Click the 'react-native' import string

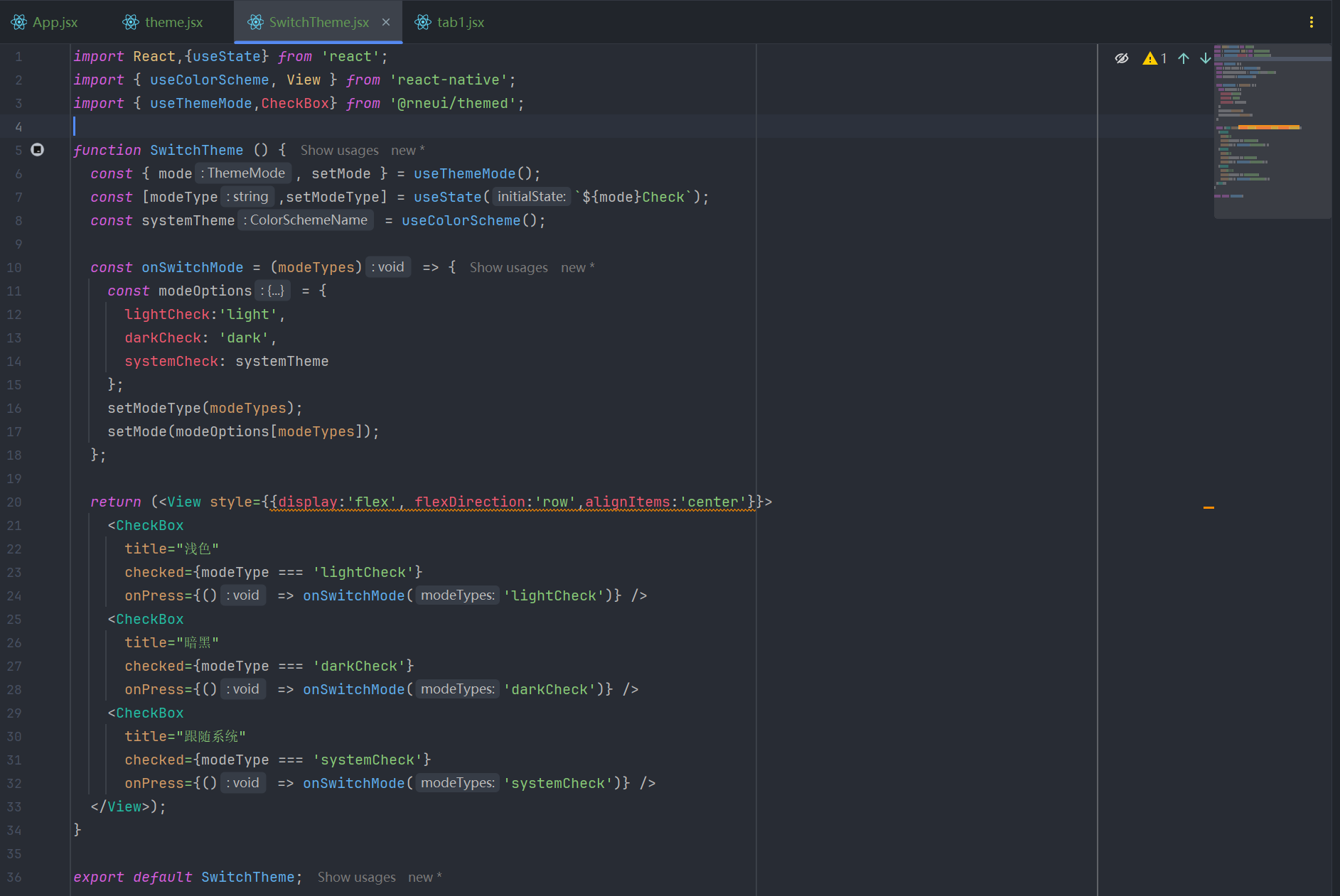tap(449, 80)
